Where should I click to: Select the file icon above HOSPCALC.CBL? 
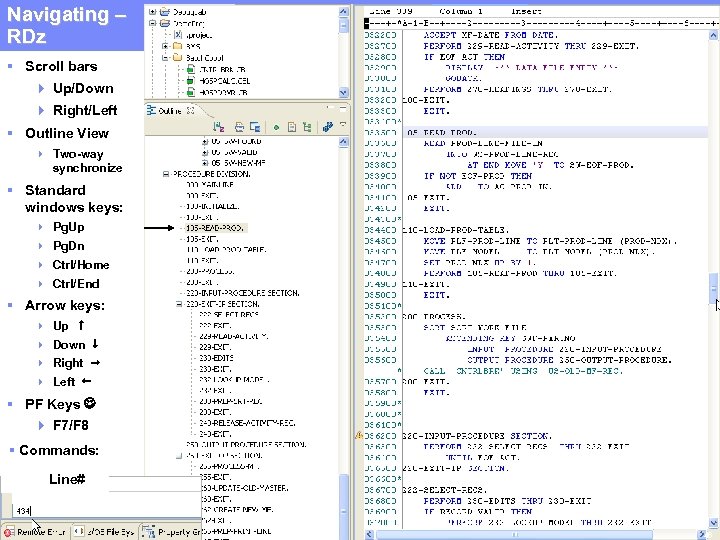pos(191,69)
